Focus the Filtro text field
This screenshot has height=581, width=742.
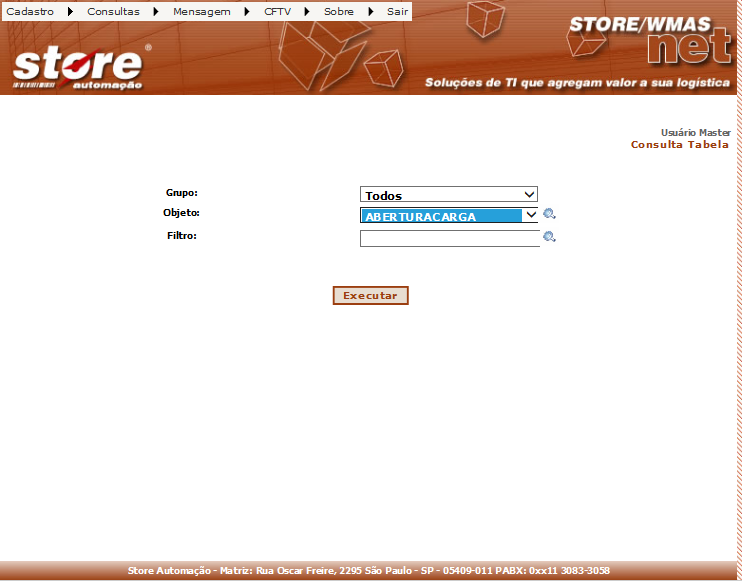pos(449,239)
